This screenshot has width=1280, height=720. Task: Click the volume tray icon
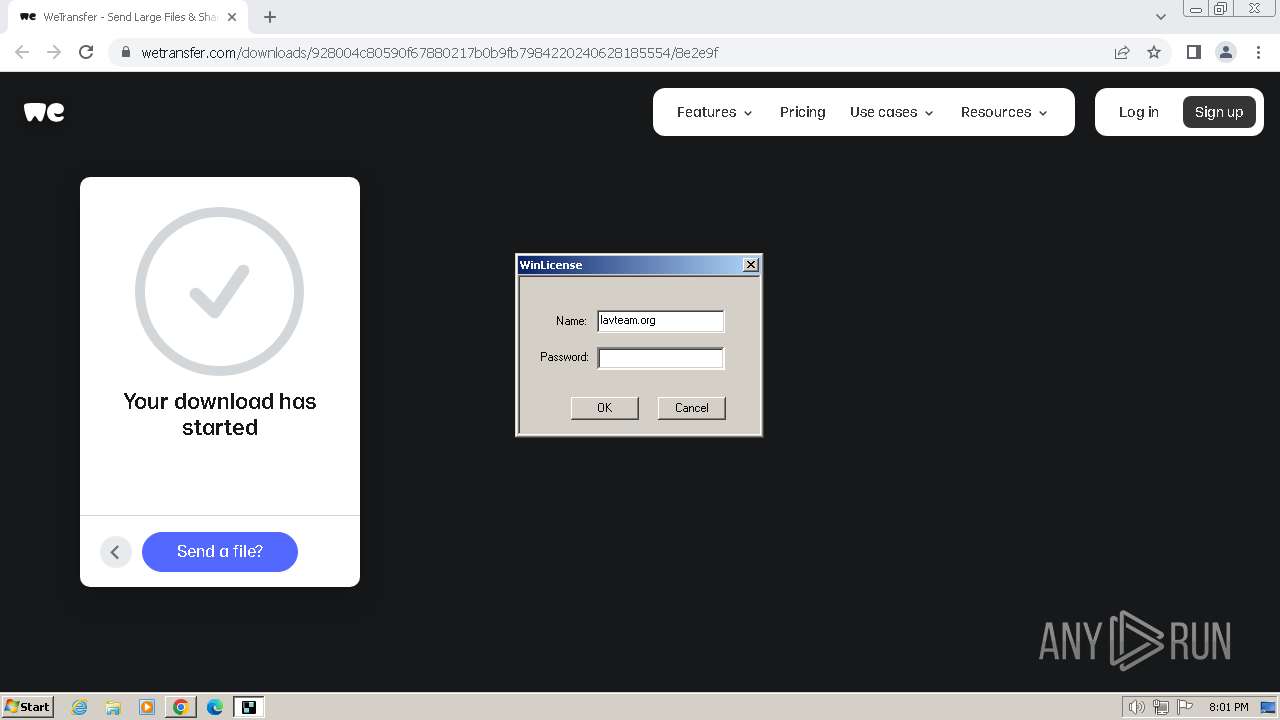click(1137, 707)
